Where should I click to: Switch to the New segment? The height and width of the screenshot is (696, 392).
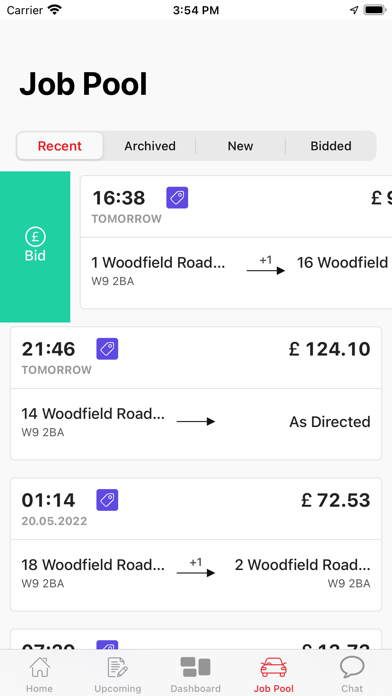point(240,146)
